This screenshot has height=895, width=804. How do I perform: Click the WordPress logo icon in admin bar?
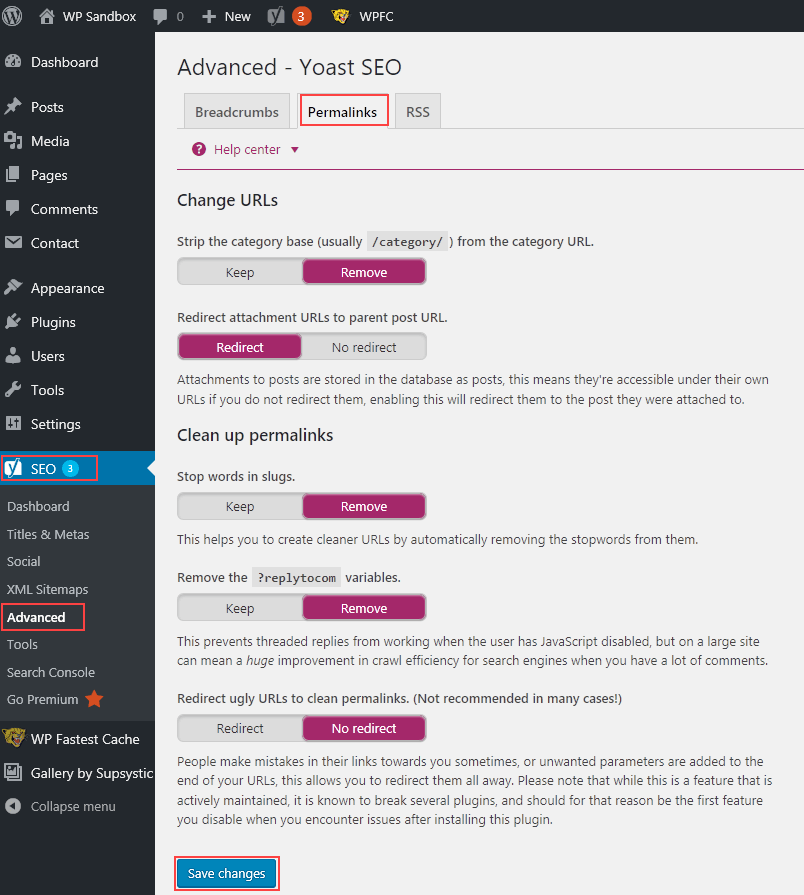point(11,15)
